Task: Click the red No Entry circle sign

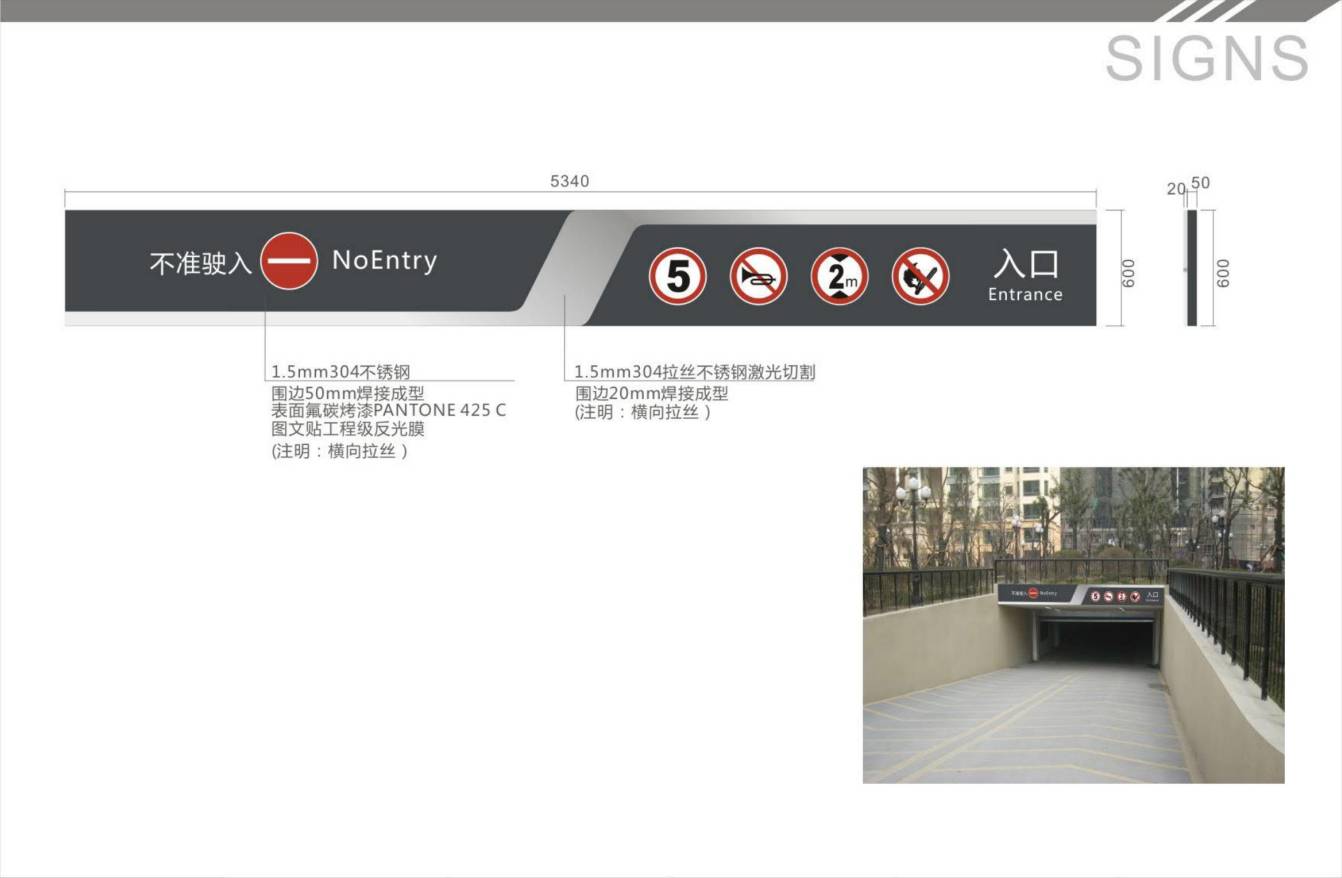Action: click(289, 261)
